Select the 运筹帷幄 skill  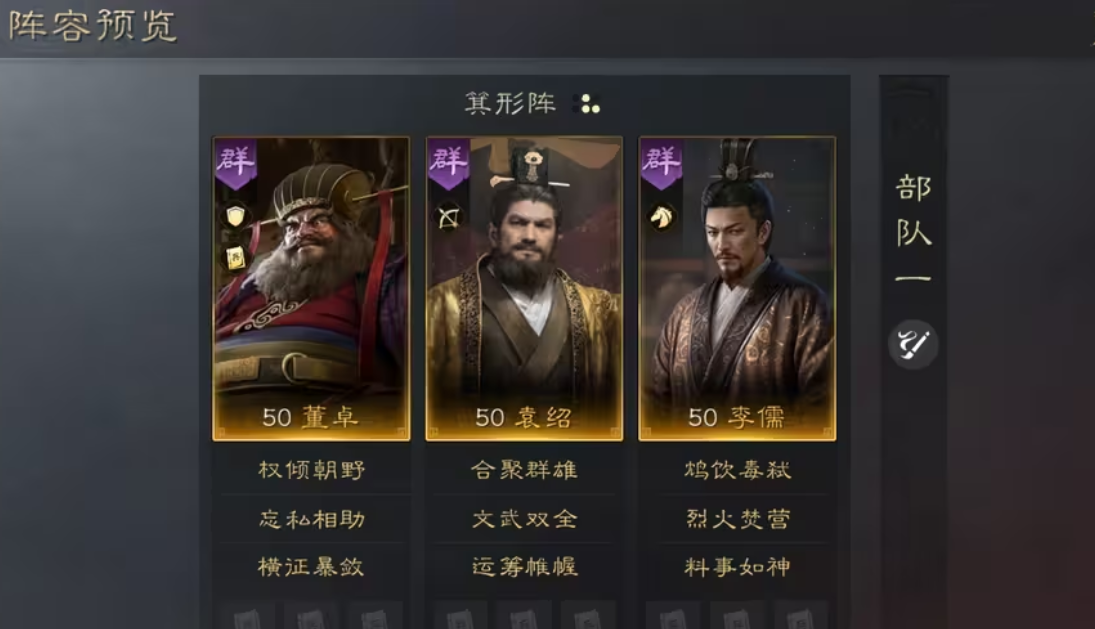click(x=524, y=567)
